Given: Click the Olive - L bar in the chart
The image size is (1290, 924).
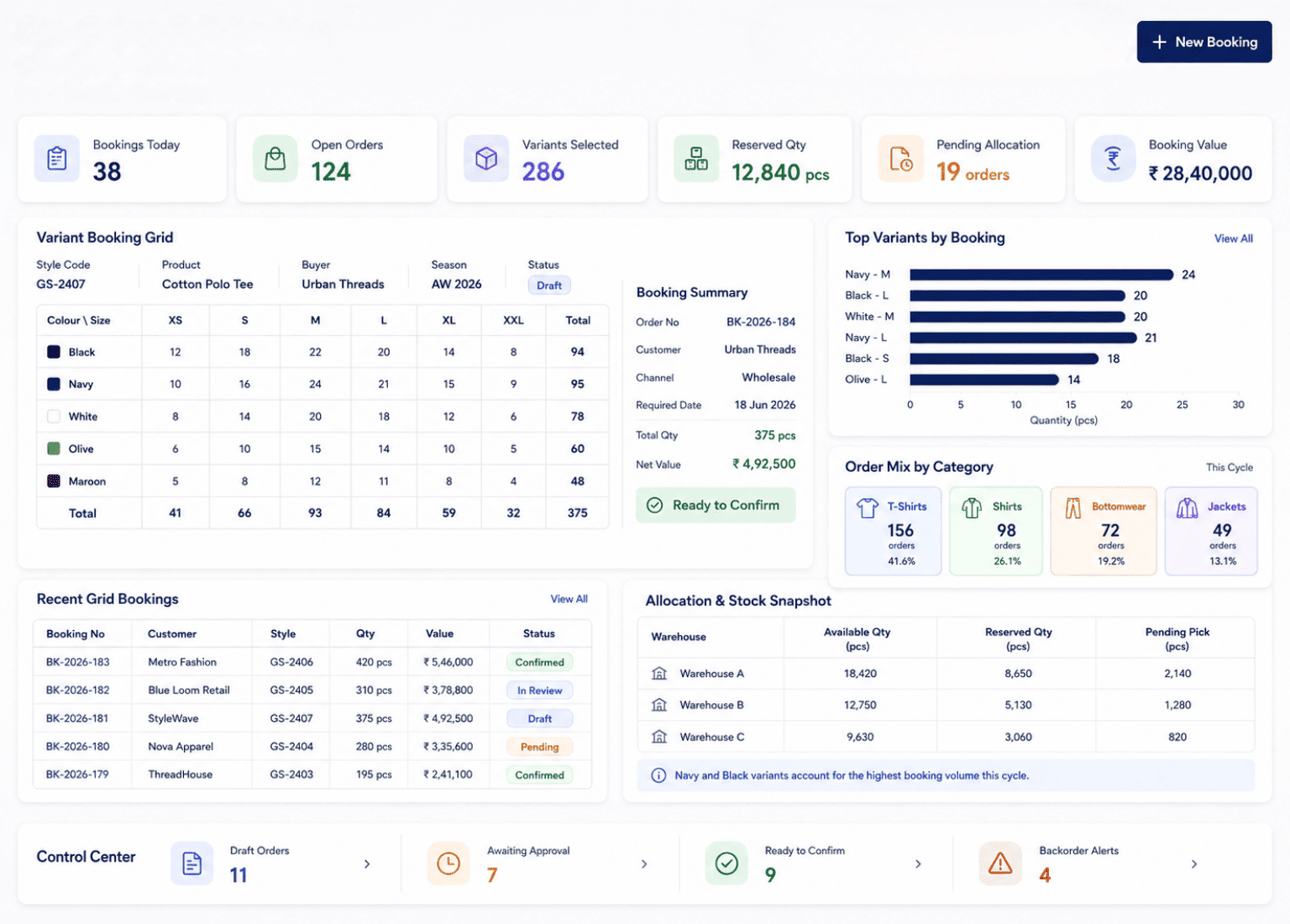Looking at the screenshot, I should pyautogui.click(x=984, y=380).
